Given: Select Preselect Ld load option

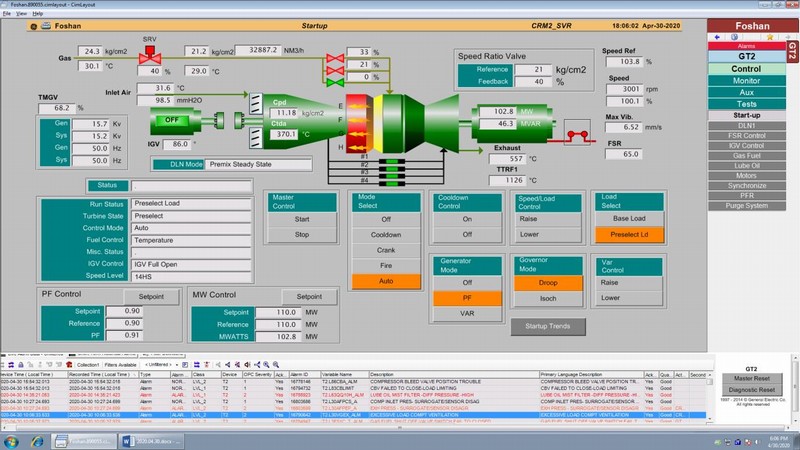Looking at the screenshot, I should [629, 235].
